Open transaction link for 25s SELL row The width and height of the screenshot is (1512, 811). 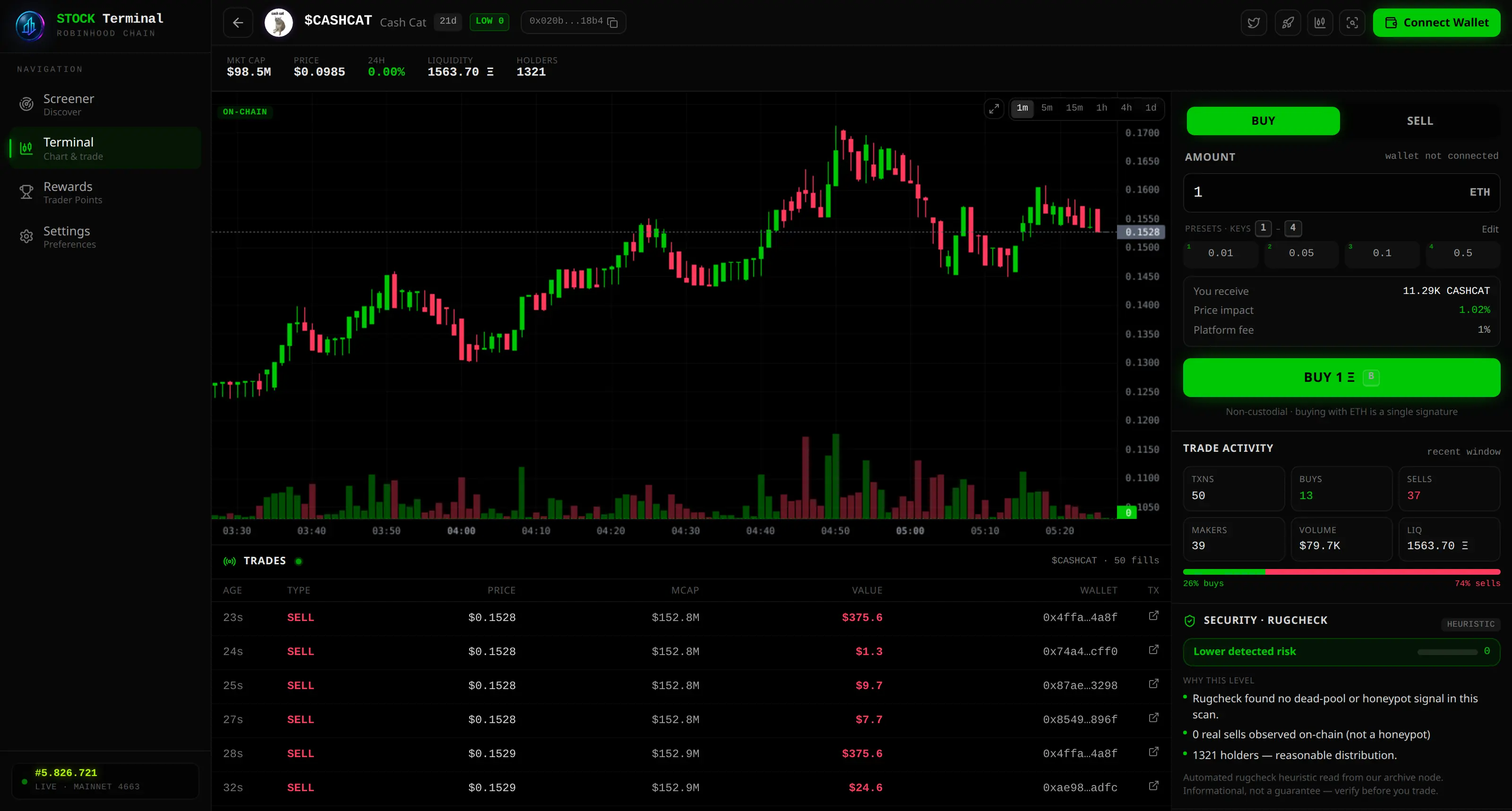(1153, 684)
